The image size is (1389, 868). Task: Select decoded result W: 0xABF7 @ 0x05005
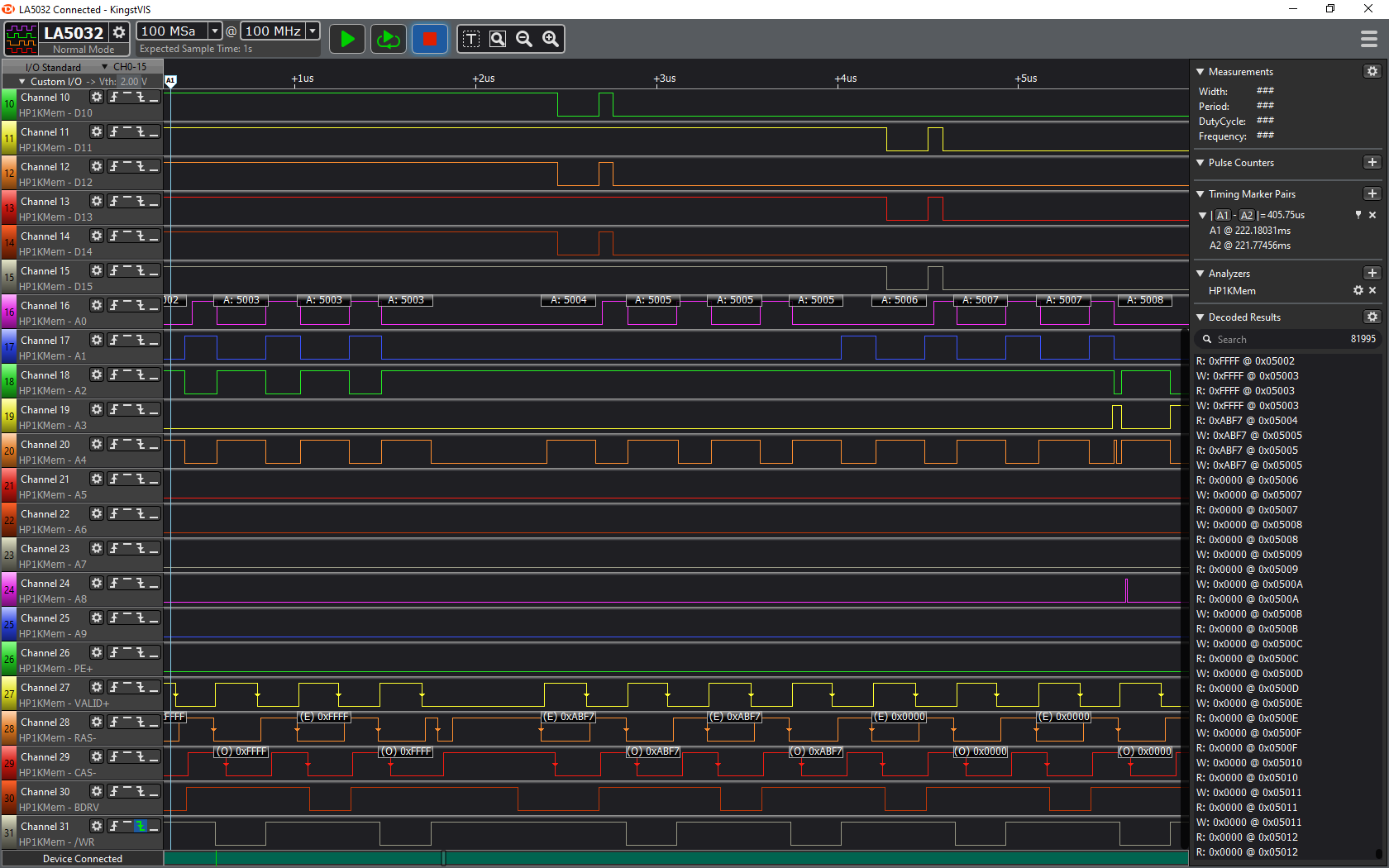1248,436
